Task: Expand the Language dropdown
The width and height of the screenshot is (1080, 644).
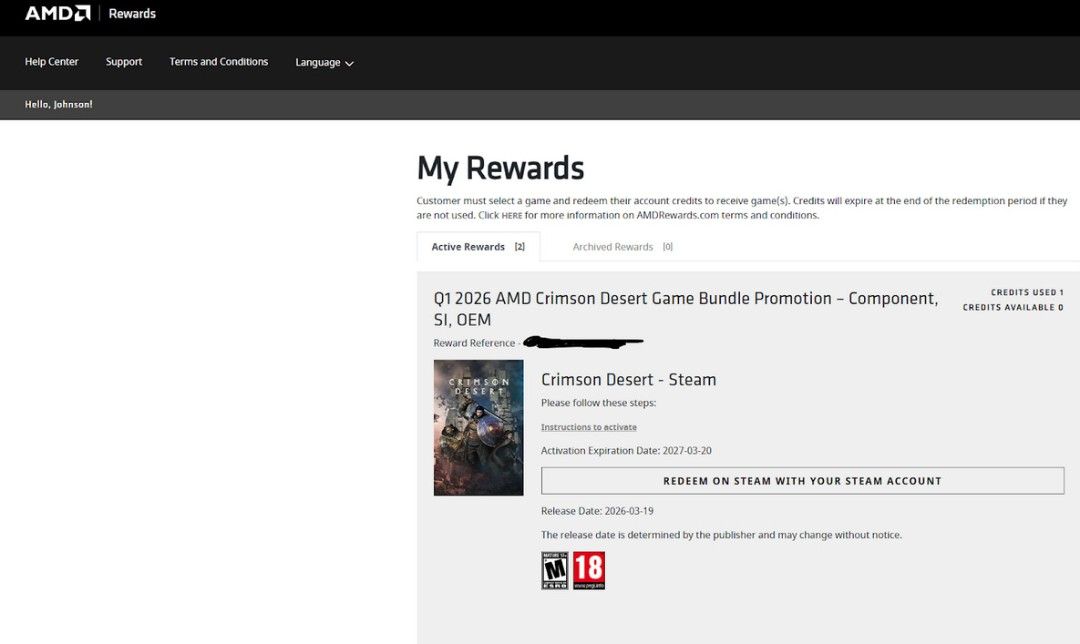Action: tap(324, 63)
